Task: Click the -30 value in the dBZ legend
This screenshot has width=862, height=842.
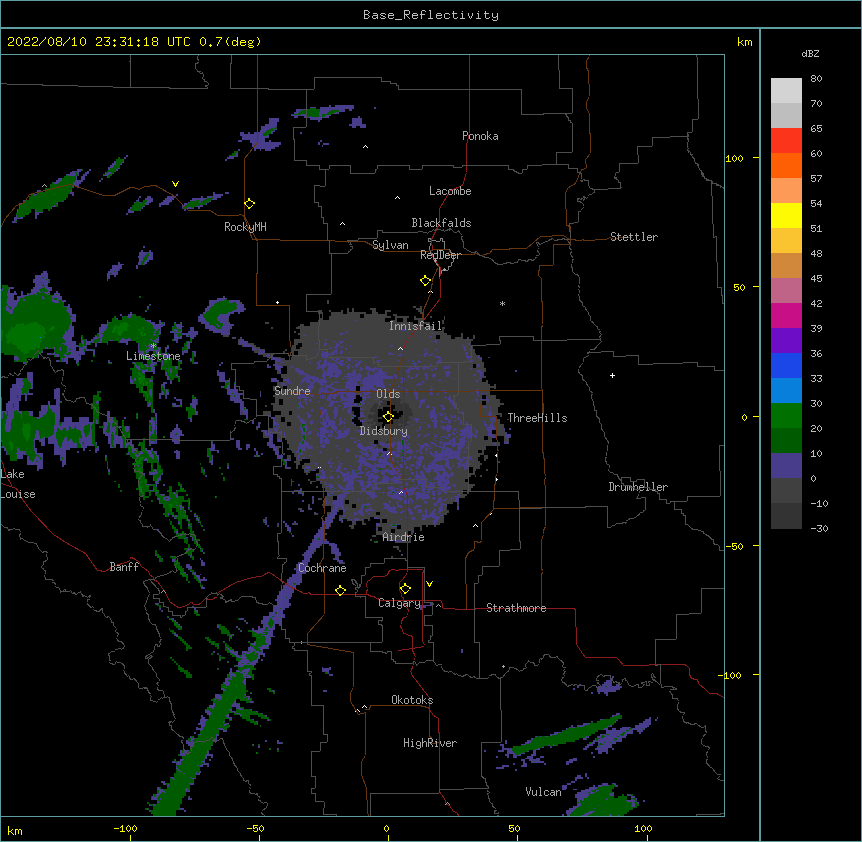Action: [819, 528]
